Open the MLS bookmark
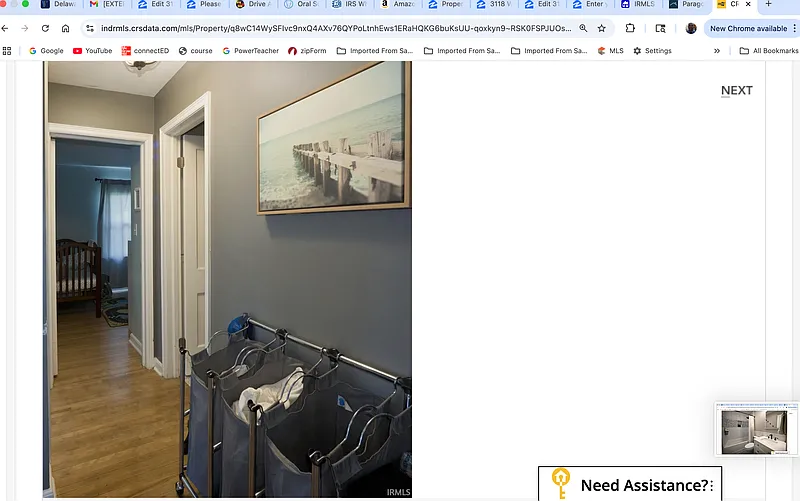800x501 pixels. coord(610,51)
